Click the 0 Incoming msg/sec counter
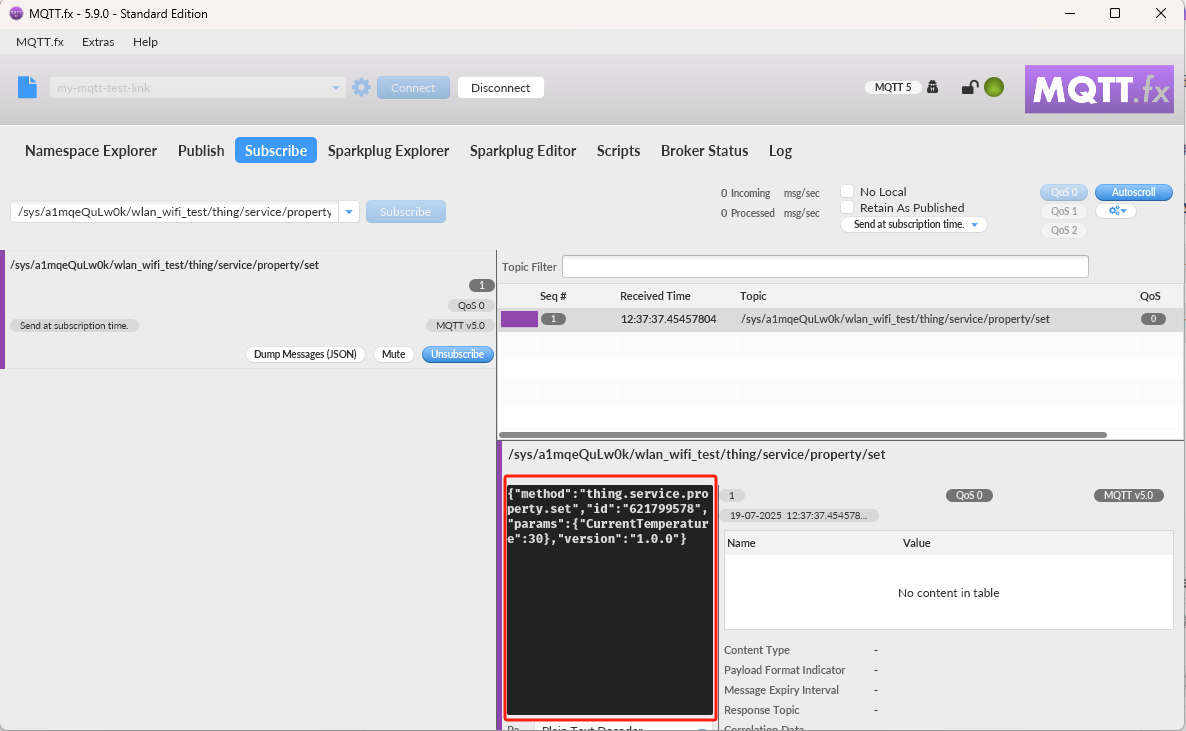The height and width of the screenshot is (731, 1186). [x=770, y=193]
